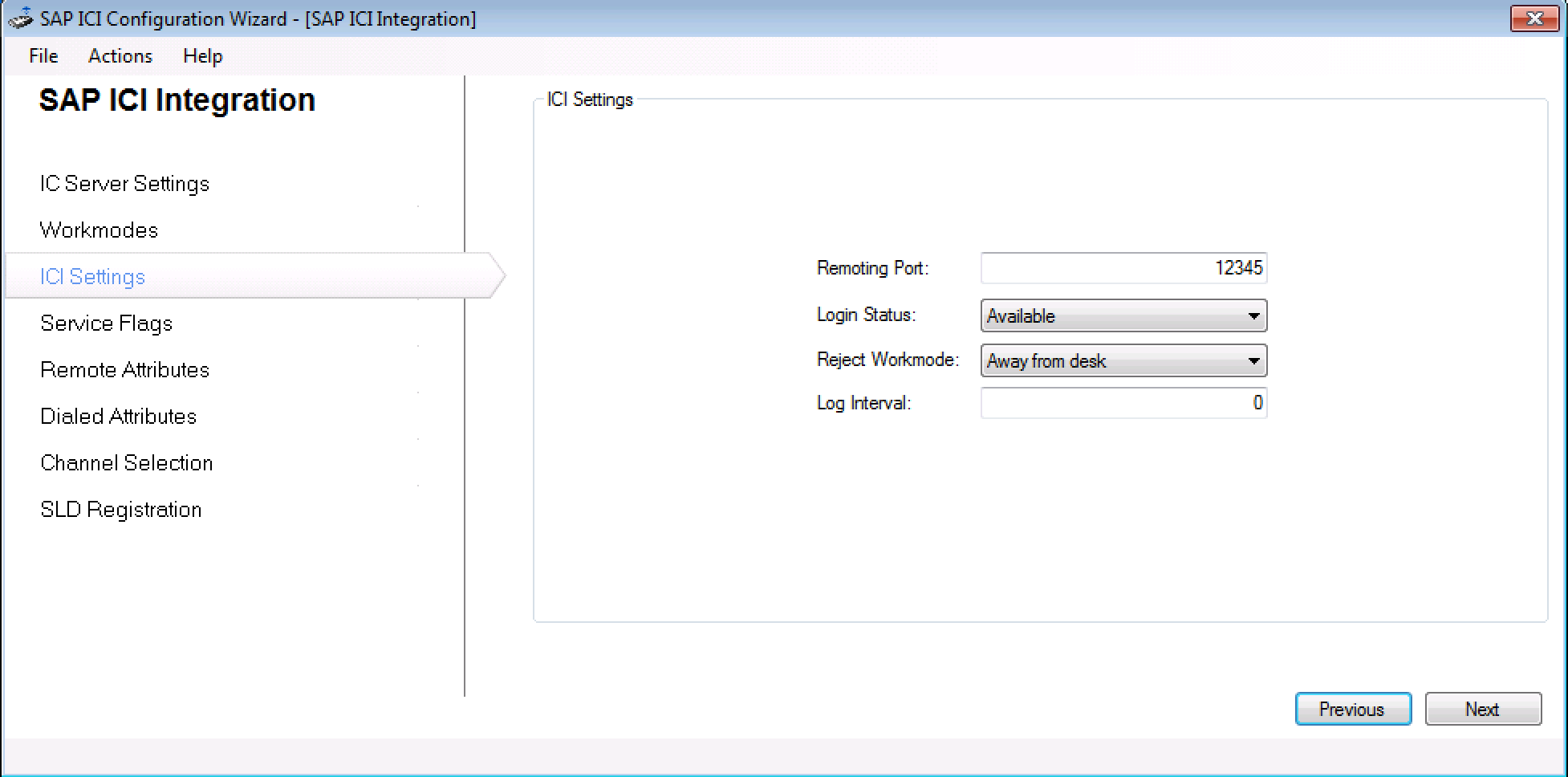Close the SAP ICI Configuration Wizard window
Screen dimensions: 1568x777
(x=1533, y=18)
